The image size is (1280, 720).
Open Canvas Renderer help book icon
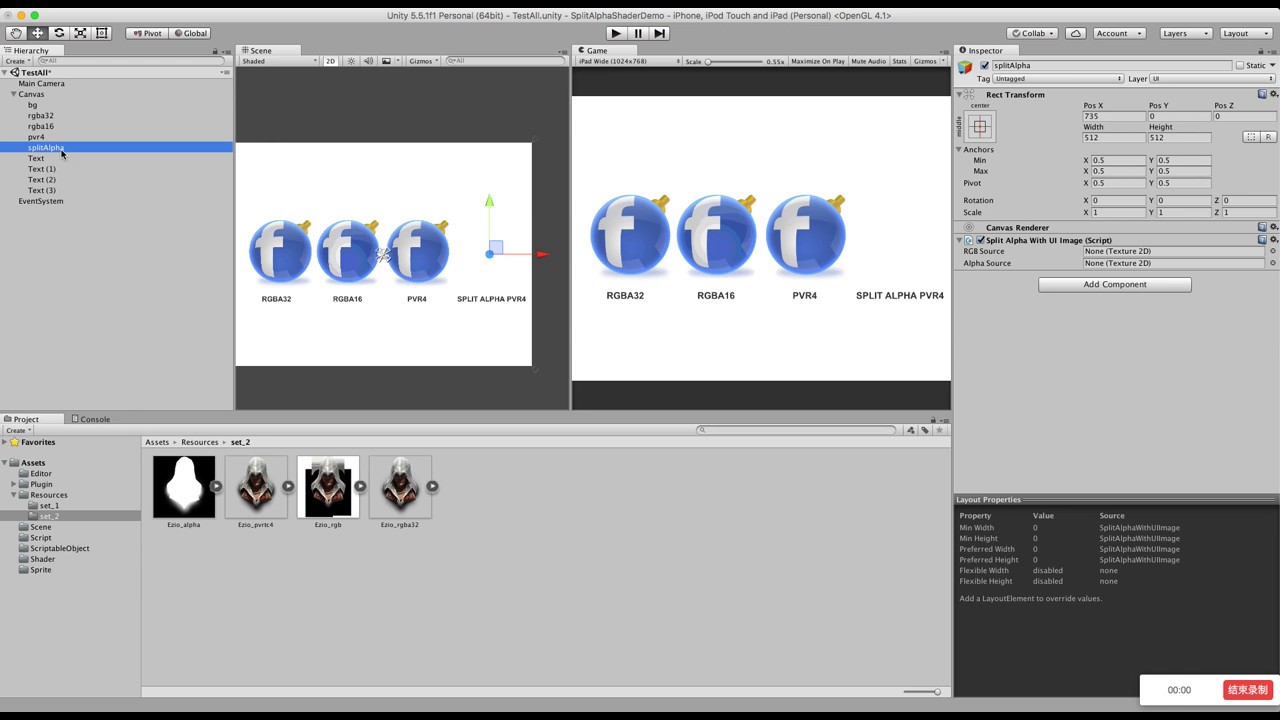tap(1262, 227)
